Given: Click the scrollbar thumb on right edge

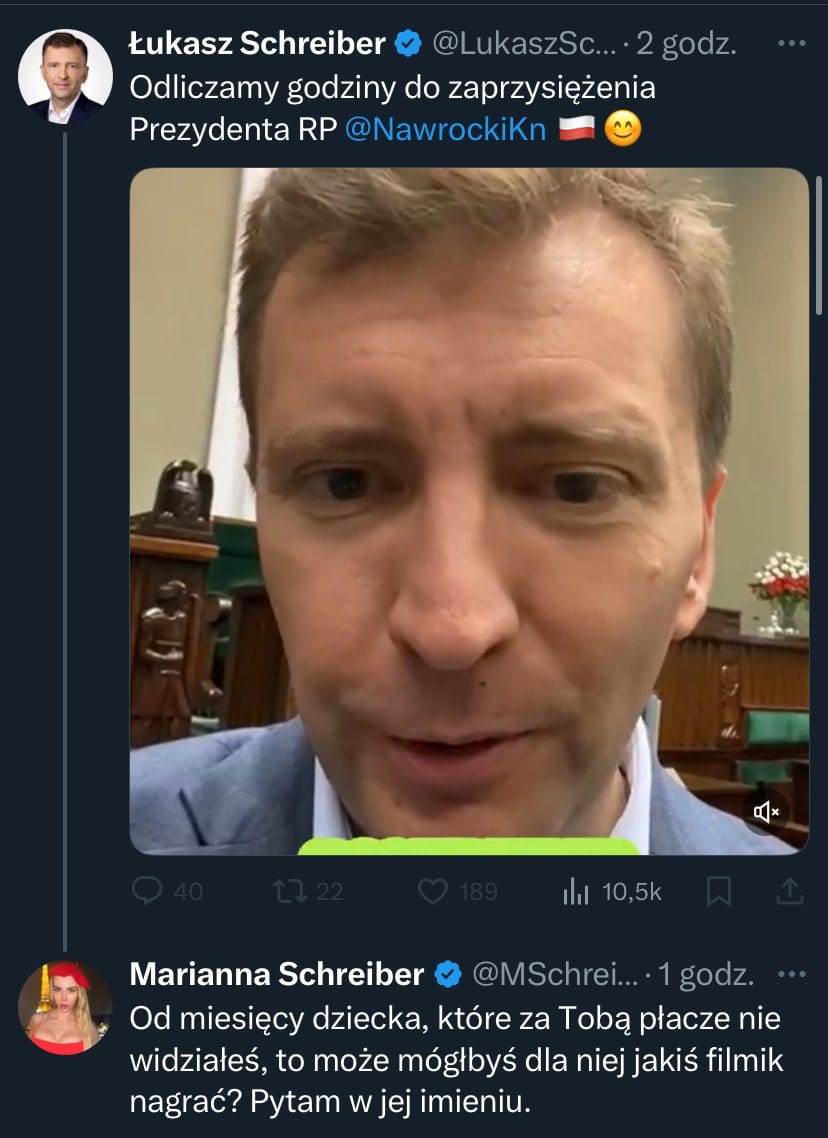Looking at the screenshot, I should [819, 246].
